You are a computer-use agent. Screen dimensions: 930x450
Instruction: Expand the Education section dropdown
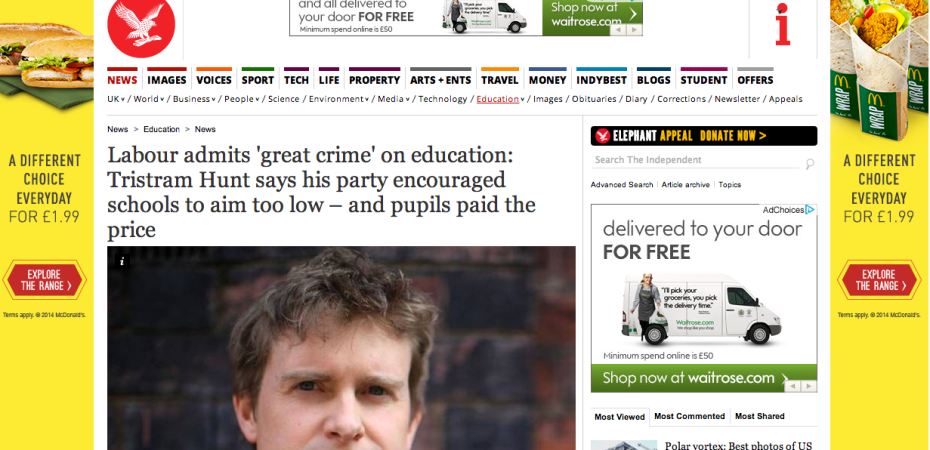pos(522,100)
